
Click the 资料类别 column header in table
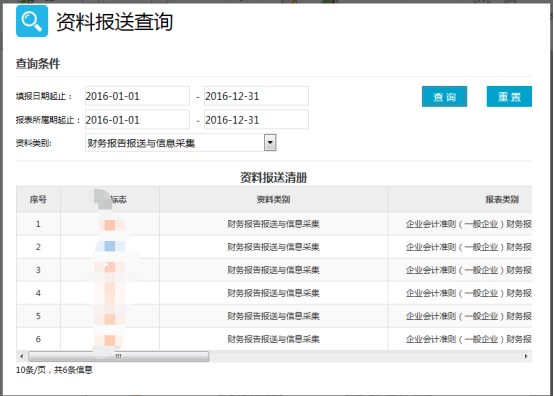pos(273,200)
